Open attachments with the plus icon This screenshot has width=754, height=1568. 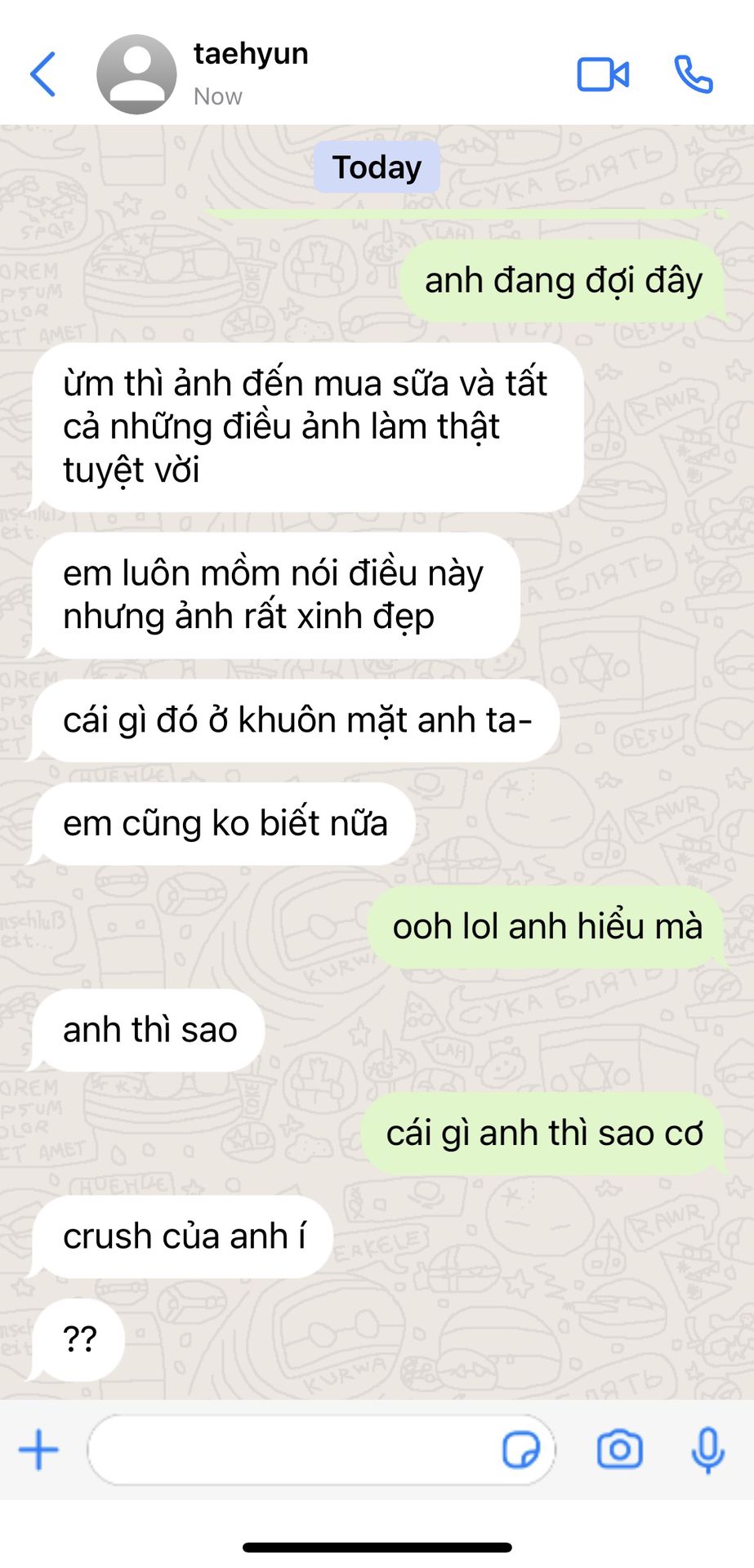(x=38, y=1450)
